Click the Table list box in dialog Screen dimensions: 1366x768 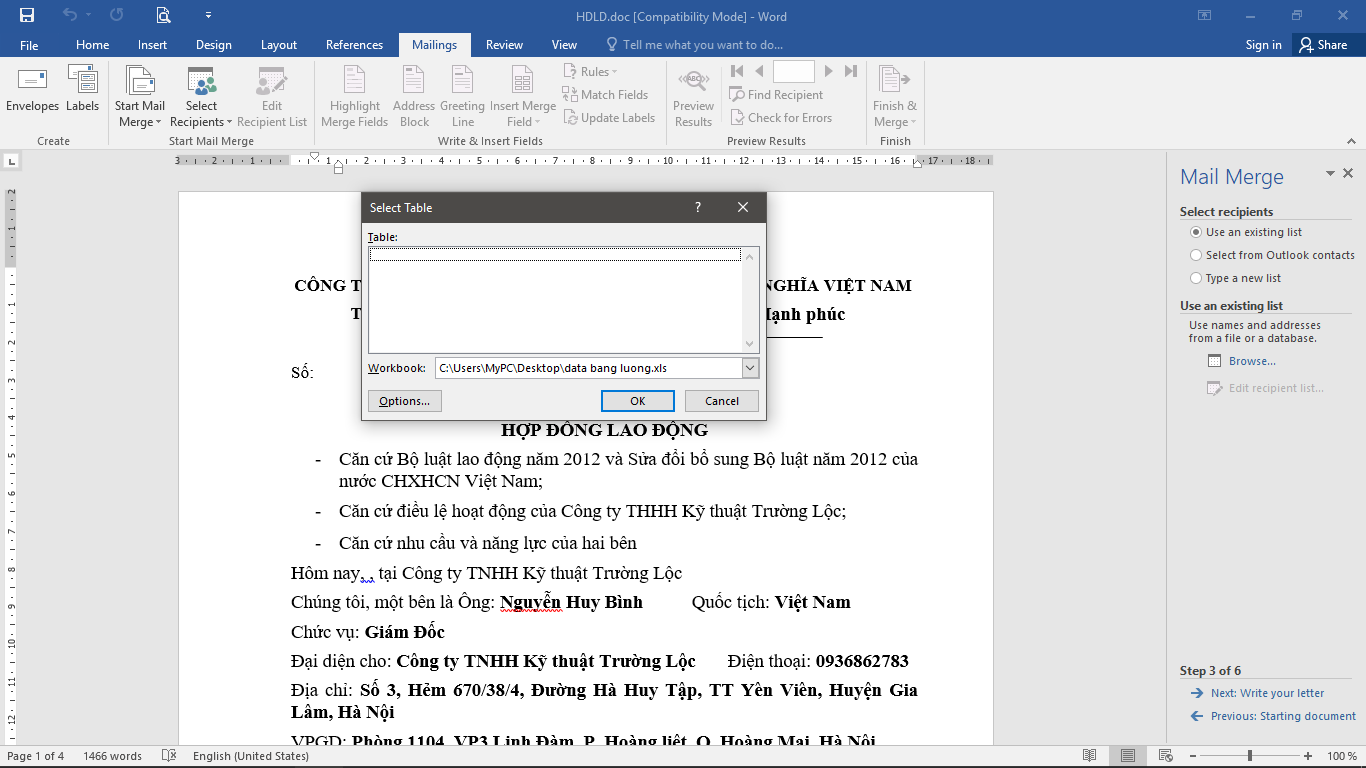[555, 300]
